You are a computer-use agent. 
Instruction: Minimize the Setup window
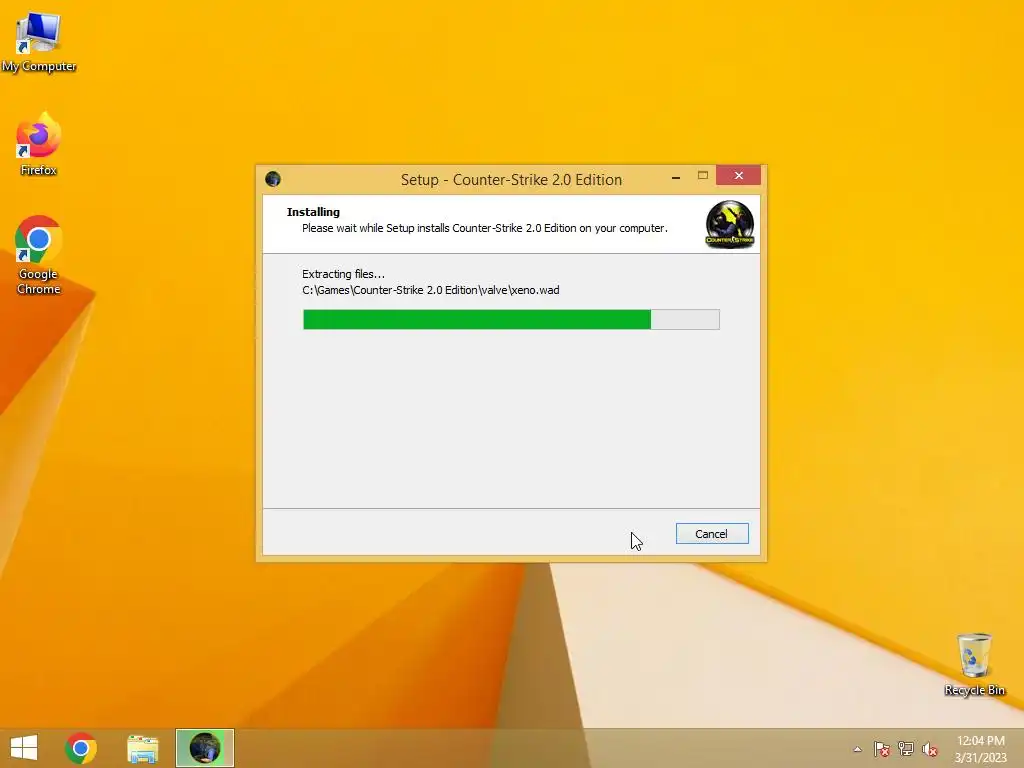[676, 176]
